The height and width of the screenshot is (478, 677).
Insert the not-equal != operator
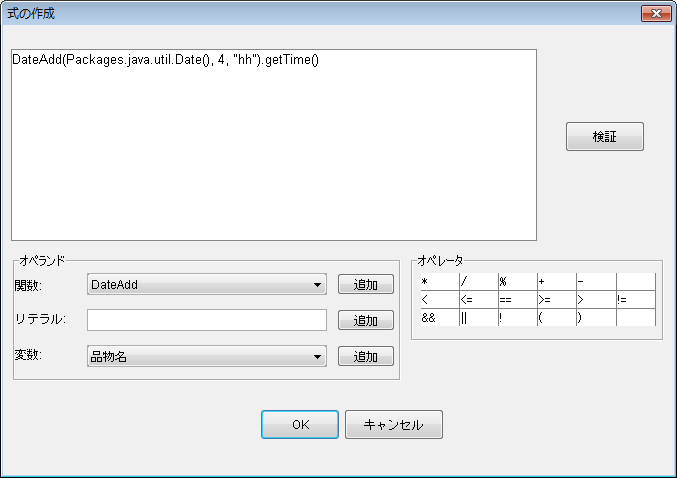(x=636, y=300)
